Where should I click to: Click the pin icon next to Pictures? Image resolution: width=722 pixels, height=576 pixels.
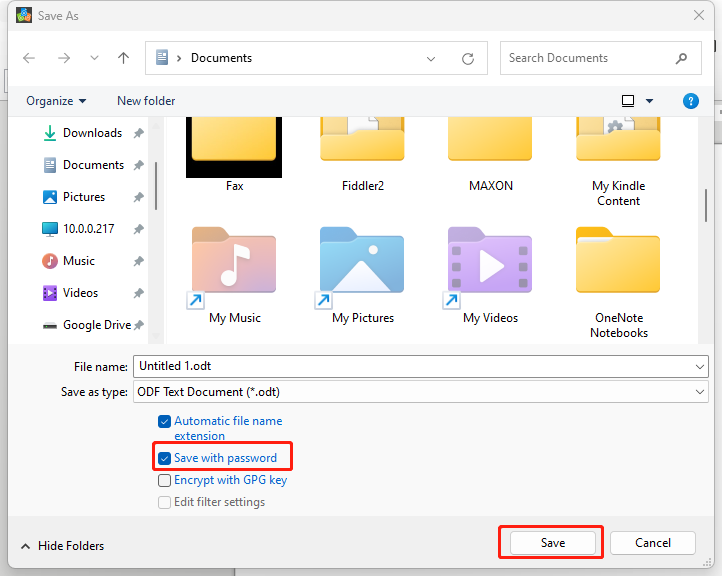click(139, 198)
